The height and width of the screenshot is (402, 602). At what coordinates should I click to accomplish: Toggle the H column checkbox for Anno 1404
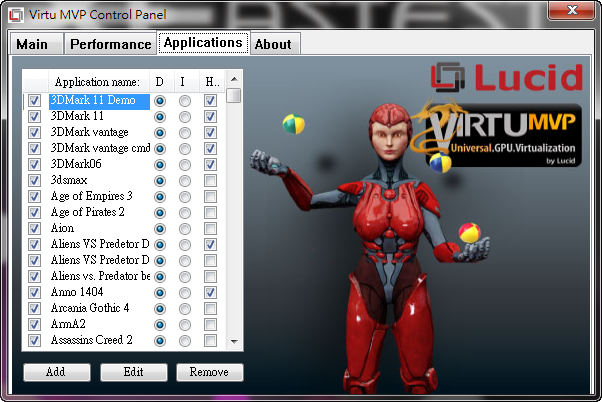(210, 292)
